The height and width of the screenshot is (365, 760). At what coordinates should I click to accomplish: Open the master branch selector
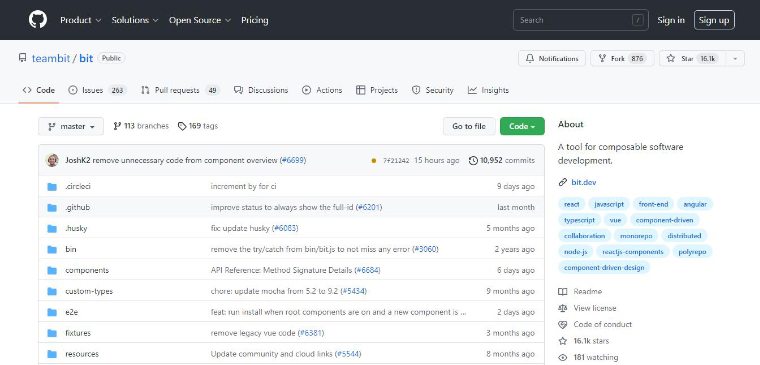[x=71, y=127]
